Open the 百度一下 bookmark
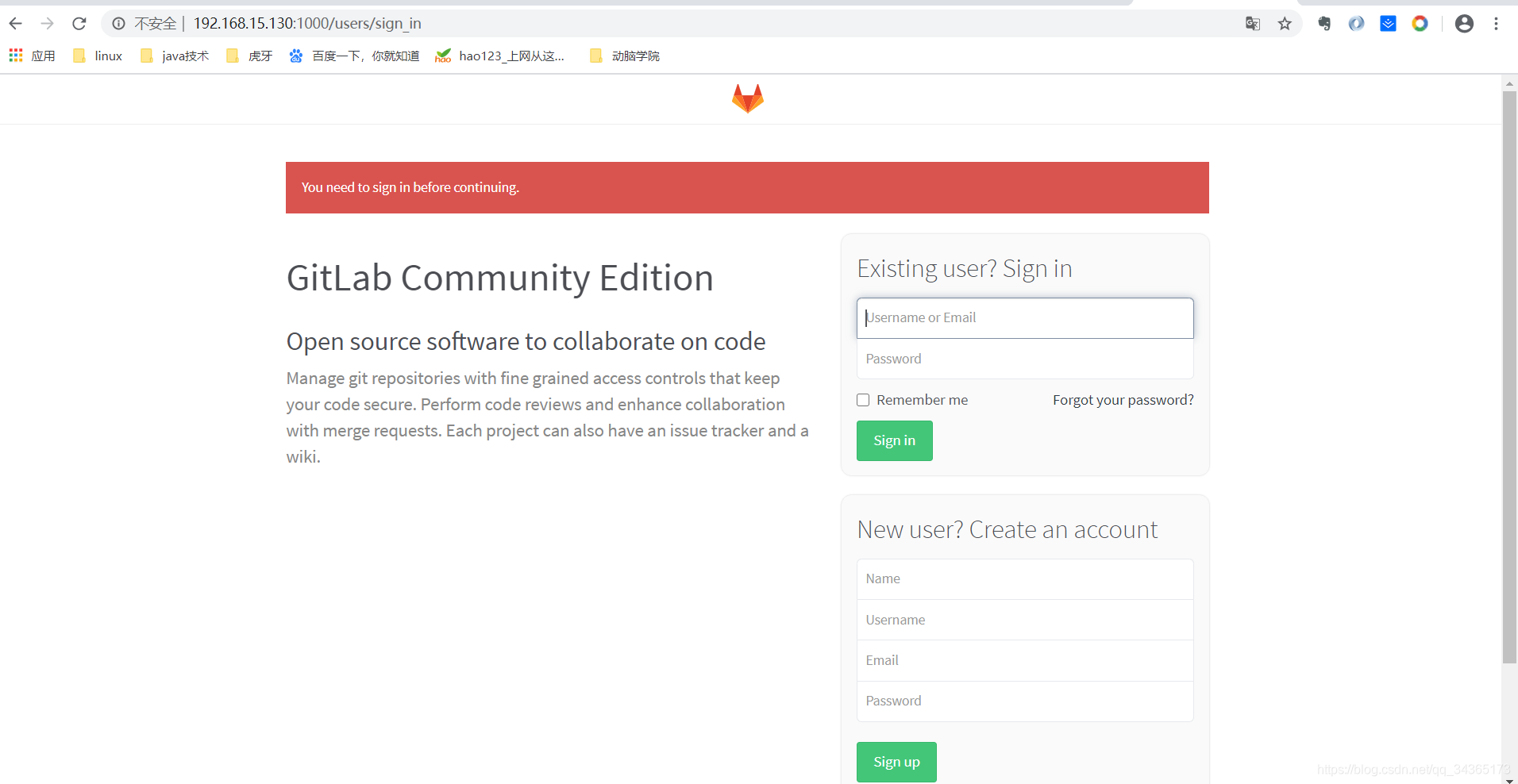 click(354, 56)
